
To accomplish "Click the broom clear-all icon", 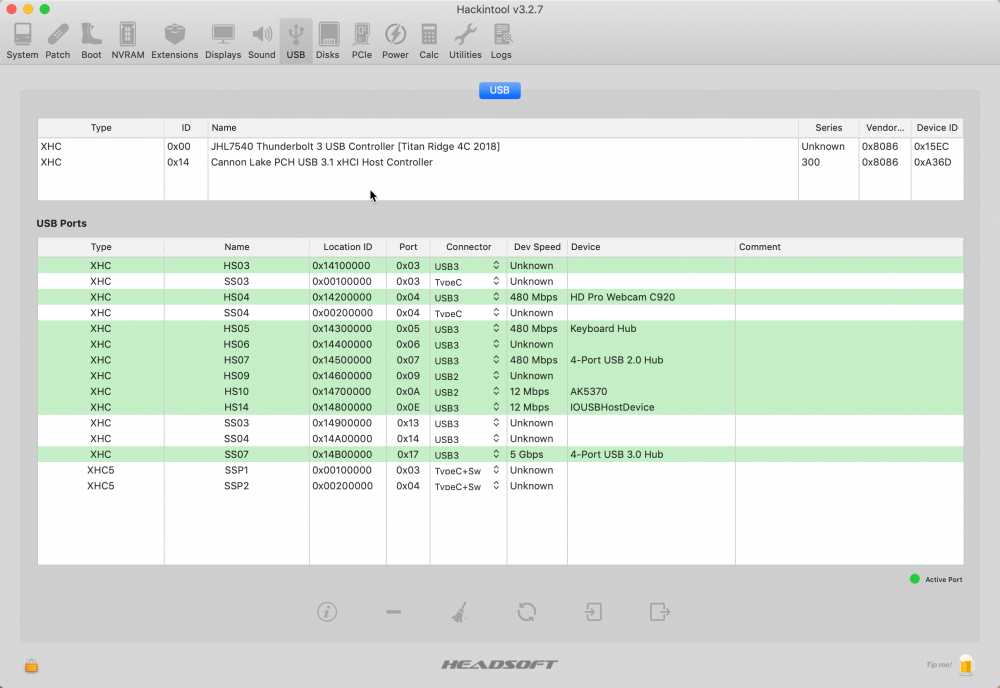I will coord(460,612).
